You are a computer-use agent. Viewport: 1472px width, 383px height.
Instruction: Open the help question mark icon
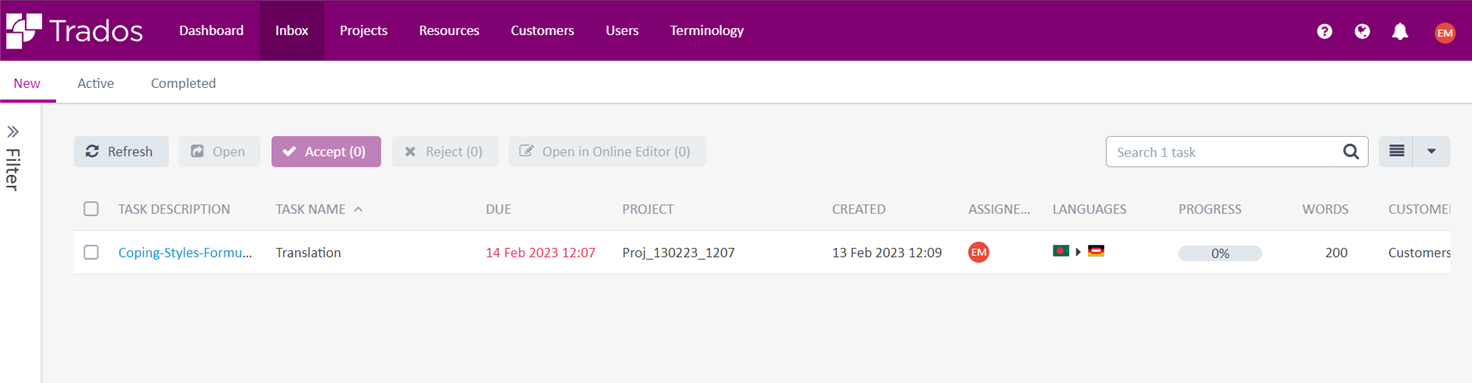click(x=1324, y=31)
